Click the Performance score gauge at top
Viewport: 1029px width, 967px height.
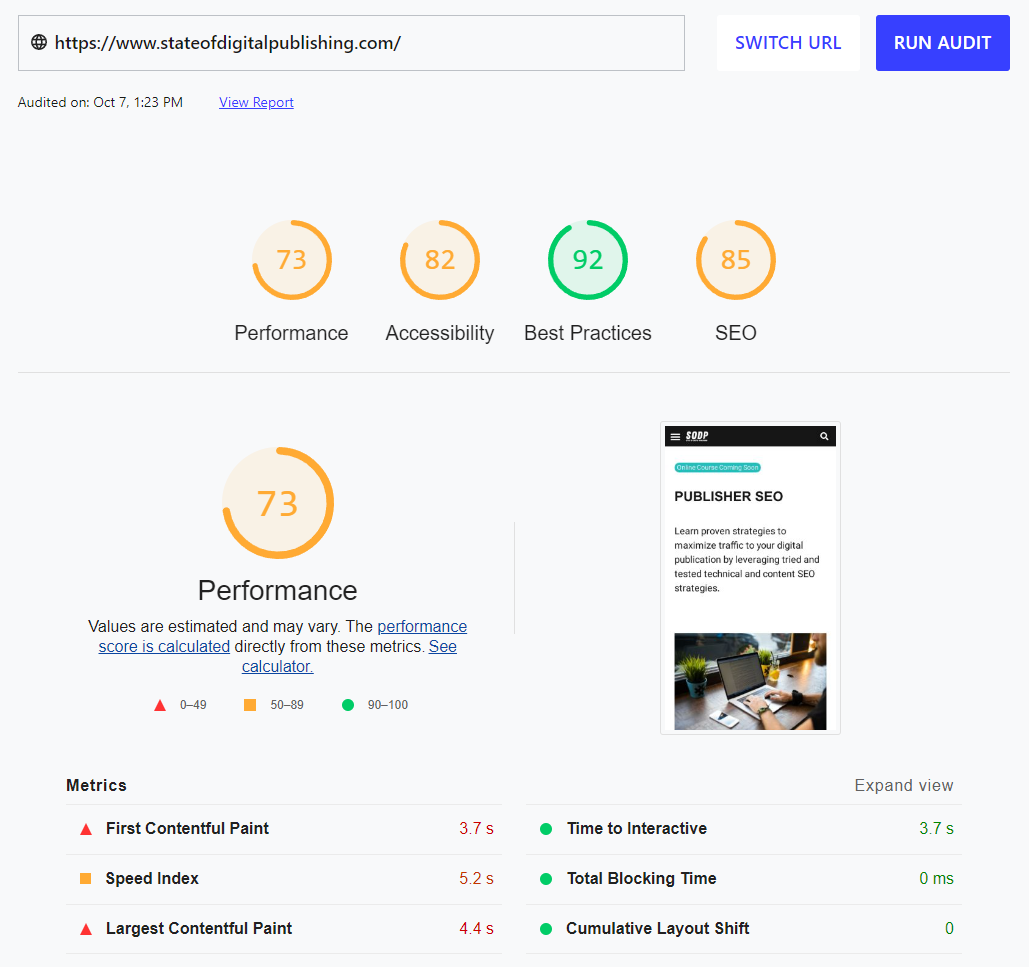[291, 260]
